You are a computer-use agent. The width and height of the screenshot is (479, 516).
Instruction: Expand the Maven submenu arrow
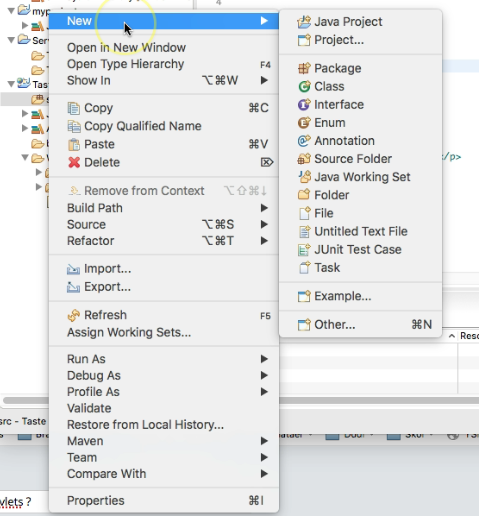coord(264,441)
